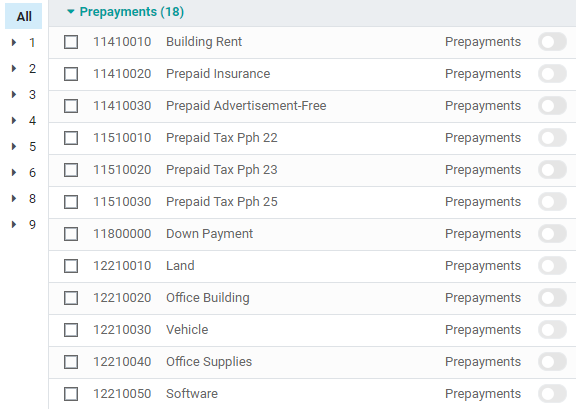Click Prepayments type on Office Building row
The width and height of the screenshot is (576, 409).
pos(483,298)
